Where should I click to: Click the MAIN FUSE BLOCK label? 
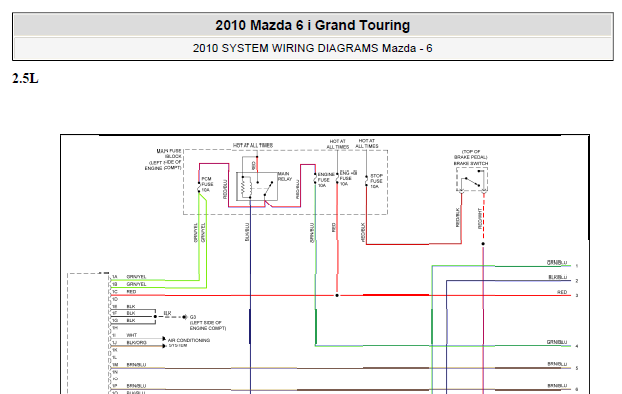pyautogui.click(x=163, y=160)
